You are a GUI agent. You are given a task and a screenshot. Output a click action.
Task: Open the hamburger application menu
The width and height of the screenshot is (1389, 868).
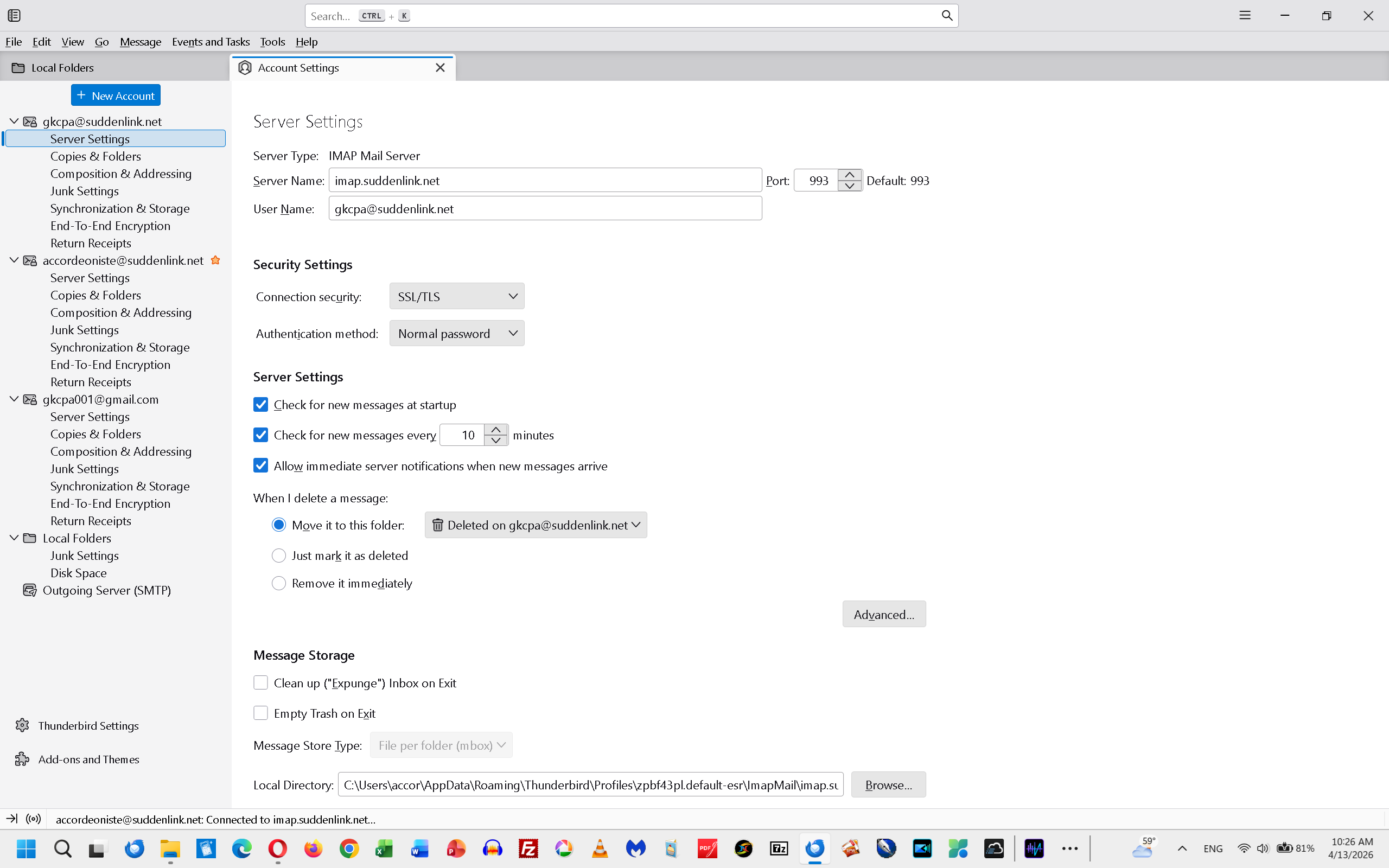(x=1244, y=16)
